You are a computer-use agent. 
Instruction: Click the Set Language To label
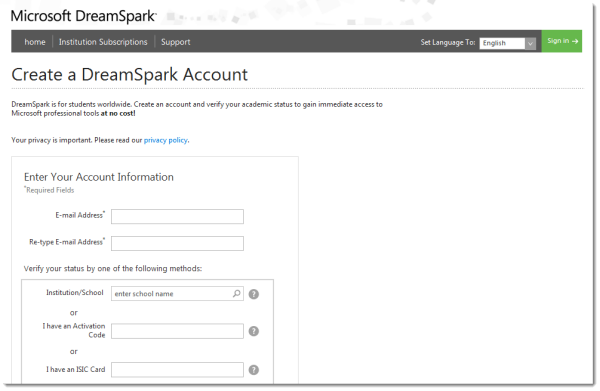[448, 42]
